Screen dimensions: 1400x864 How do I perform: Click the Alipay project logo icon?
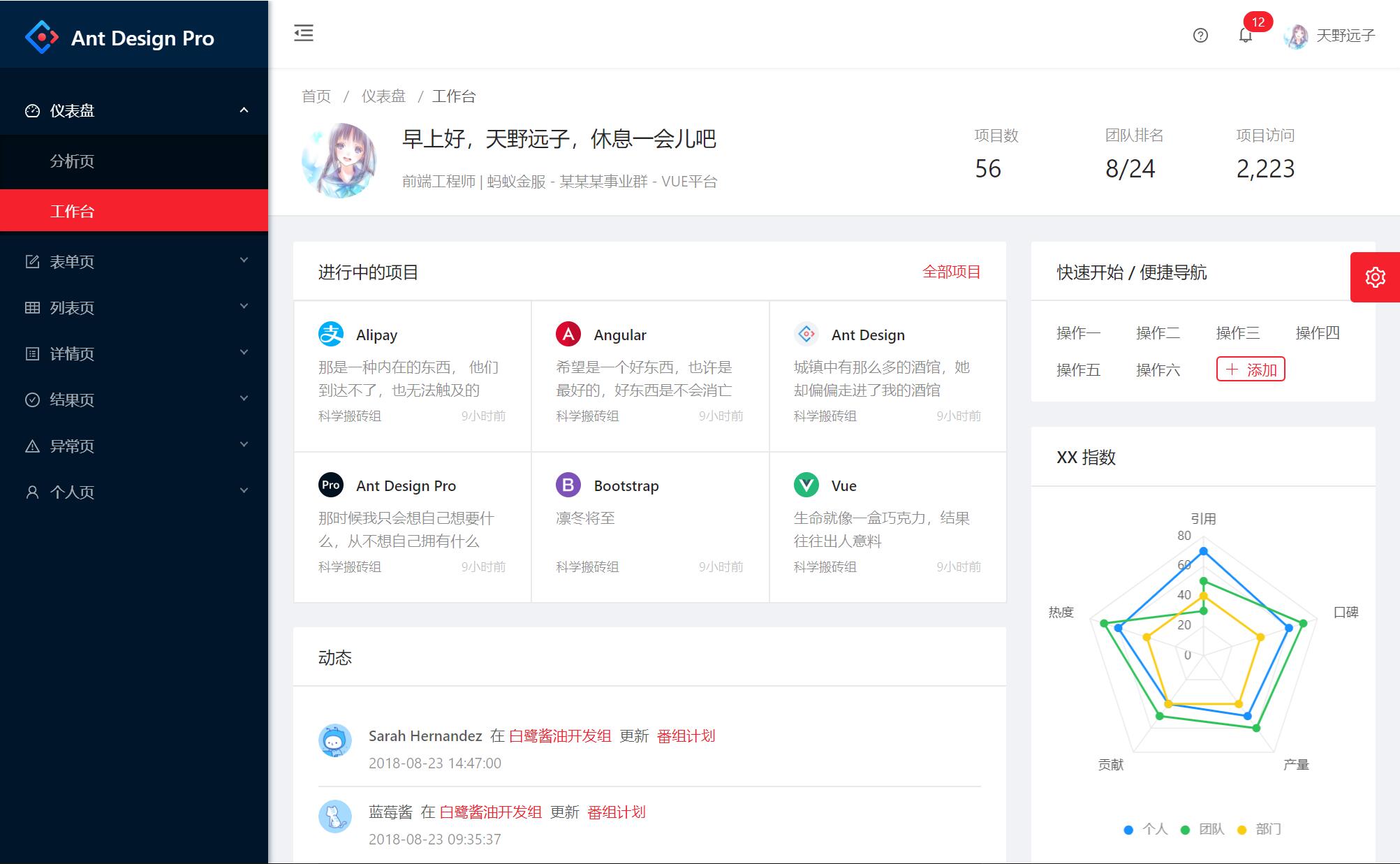(x=331, y=335)
